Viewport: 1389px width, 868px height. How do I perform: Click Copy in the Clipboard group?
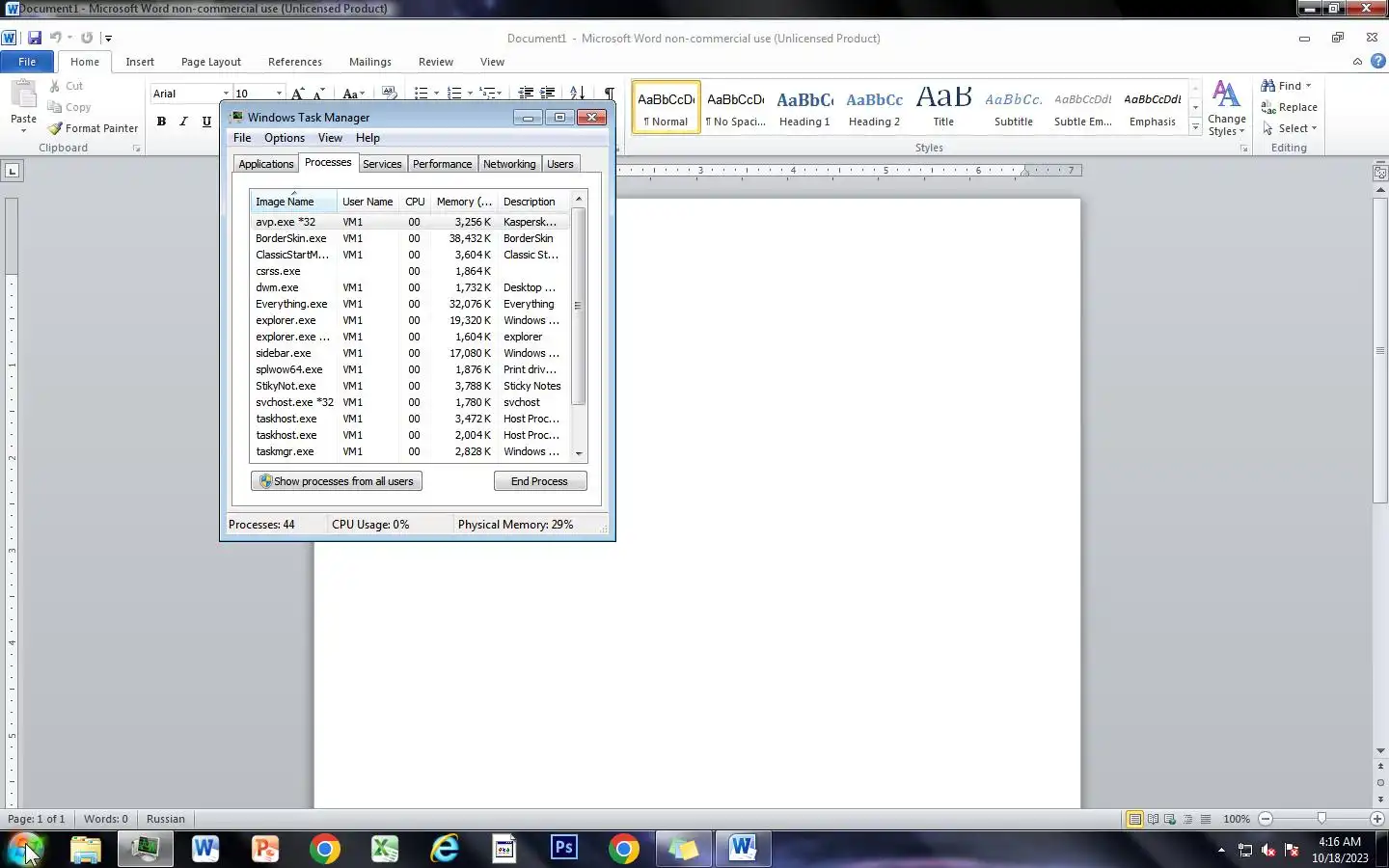(x=68, y=107)
